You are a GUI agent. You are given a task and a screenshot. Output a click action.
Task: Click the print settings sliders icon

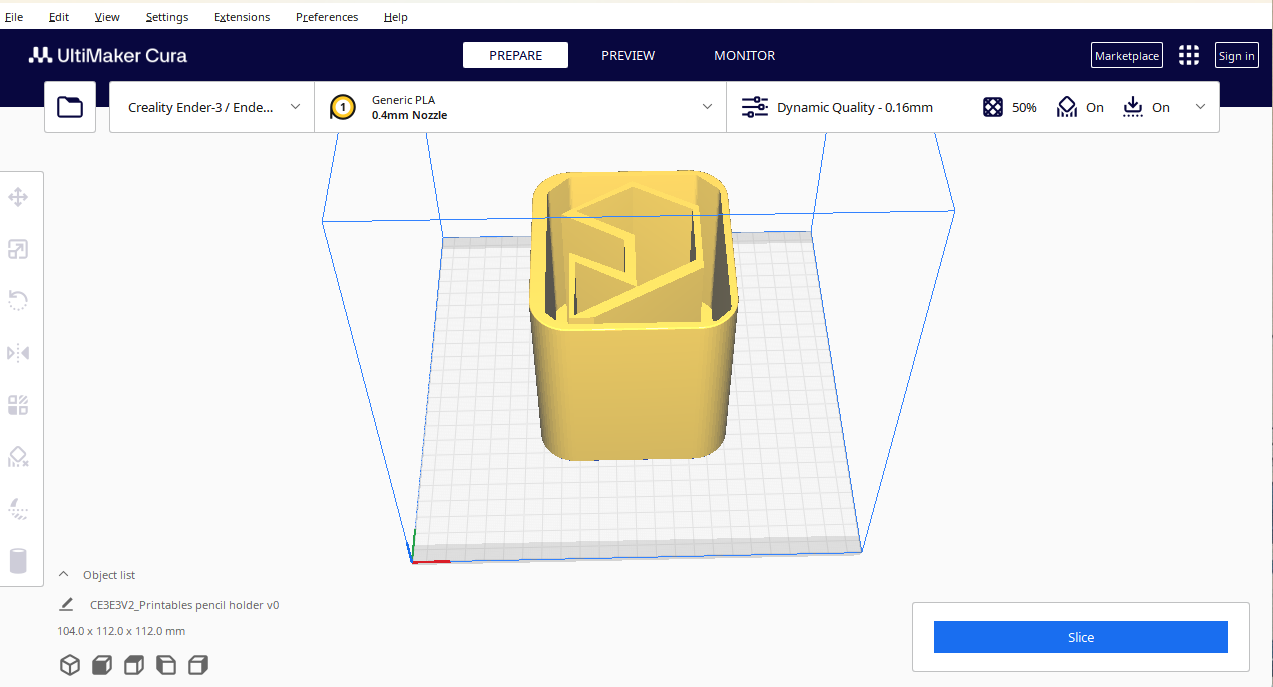click(755, 107)
